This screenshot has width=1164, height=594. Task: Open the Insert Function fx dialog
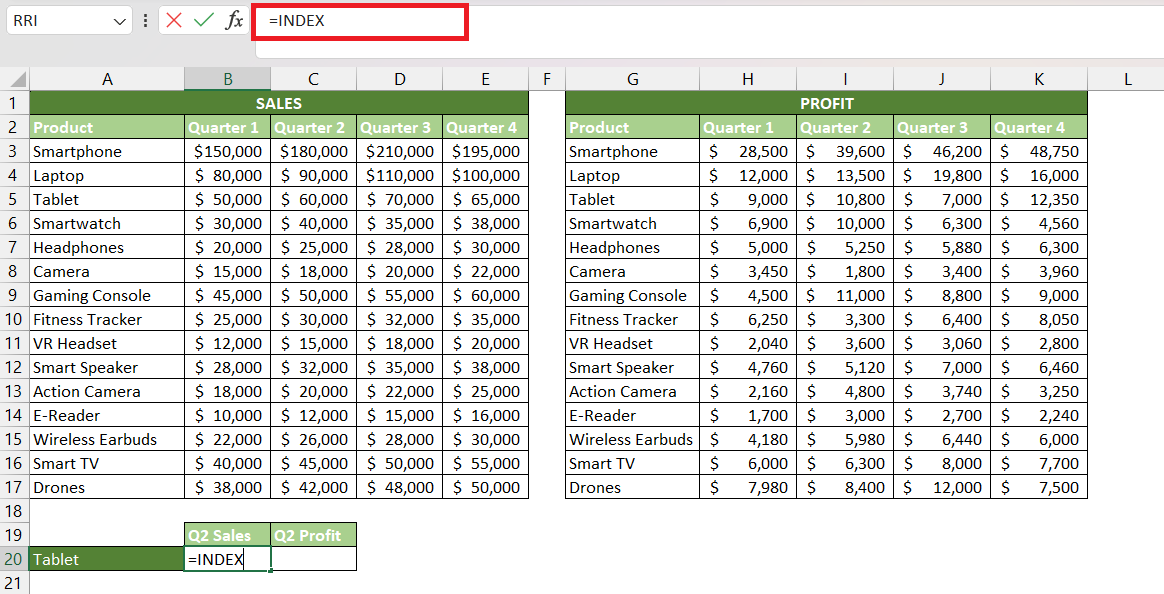(235, 20)
